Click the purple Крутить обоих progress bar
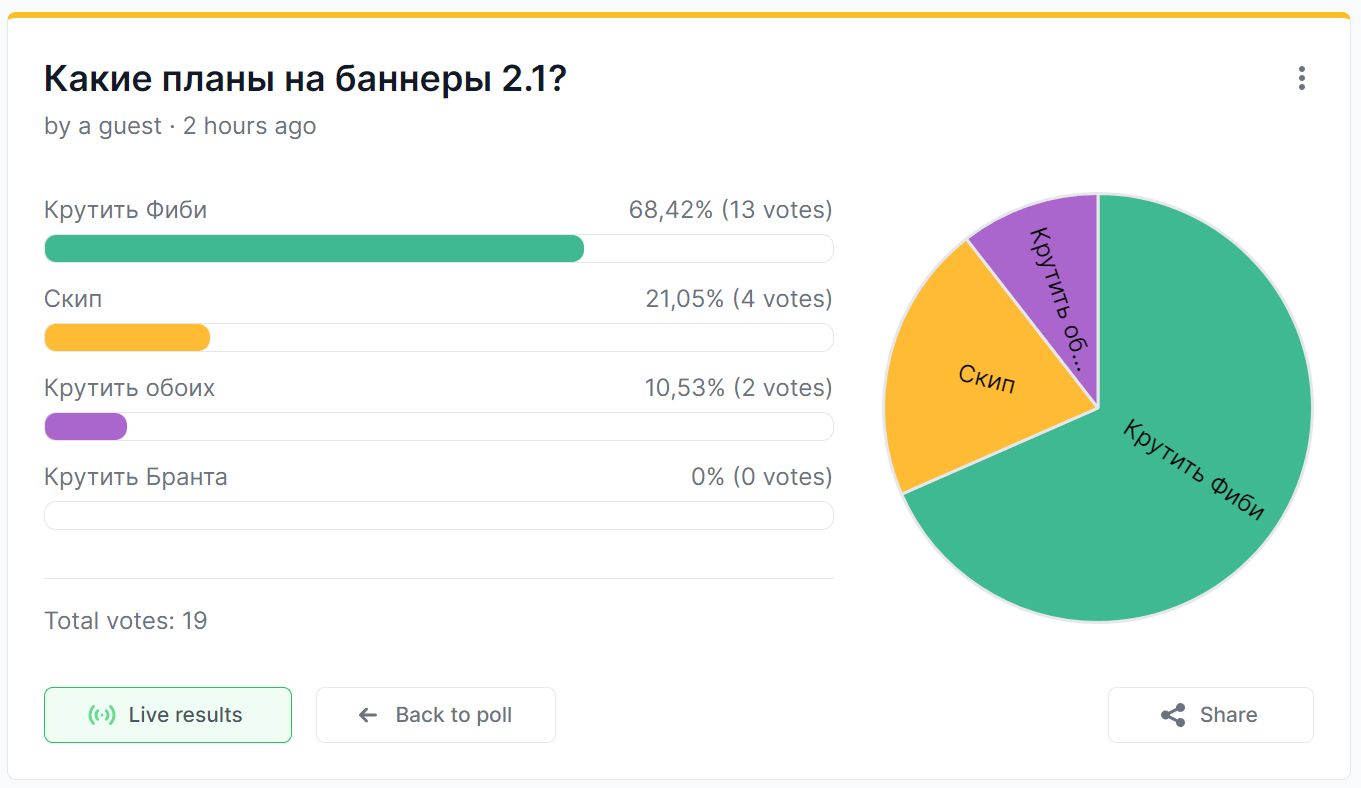The height and width of the screenshot is (788, 1361). (86, 426)
